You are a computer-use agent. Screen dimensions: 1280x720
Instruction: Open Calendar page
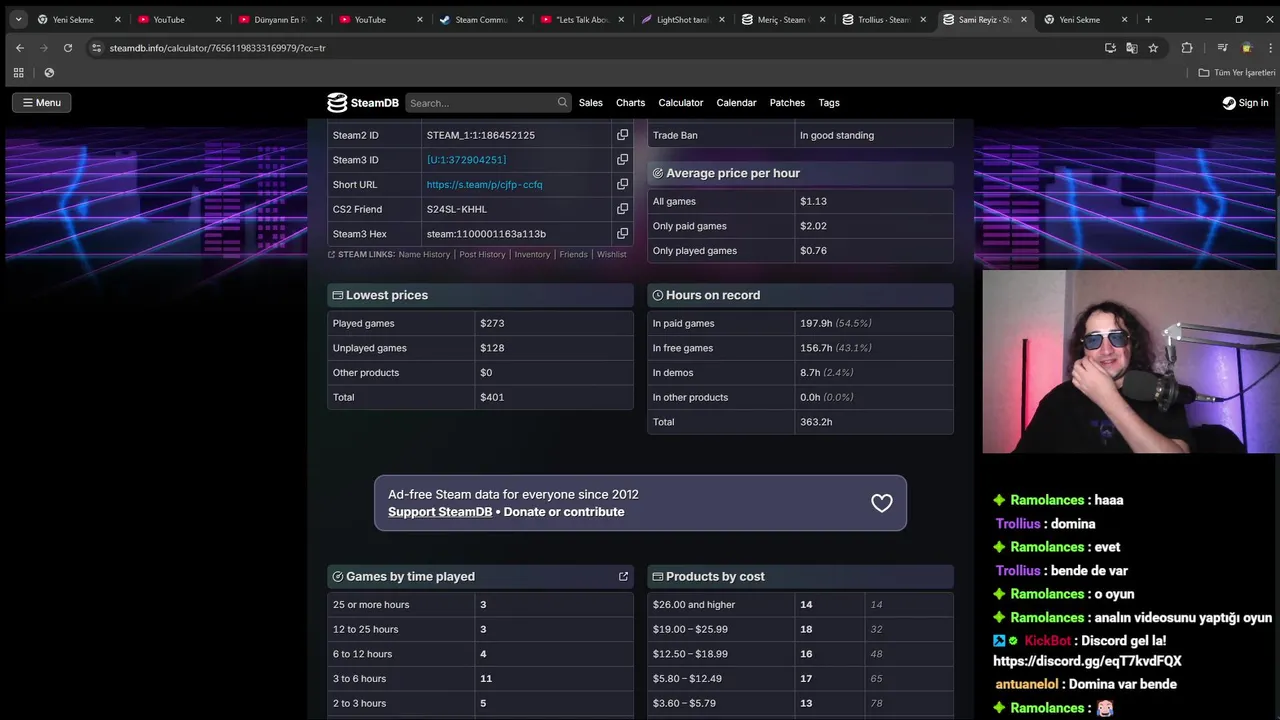point(736,103)
